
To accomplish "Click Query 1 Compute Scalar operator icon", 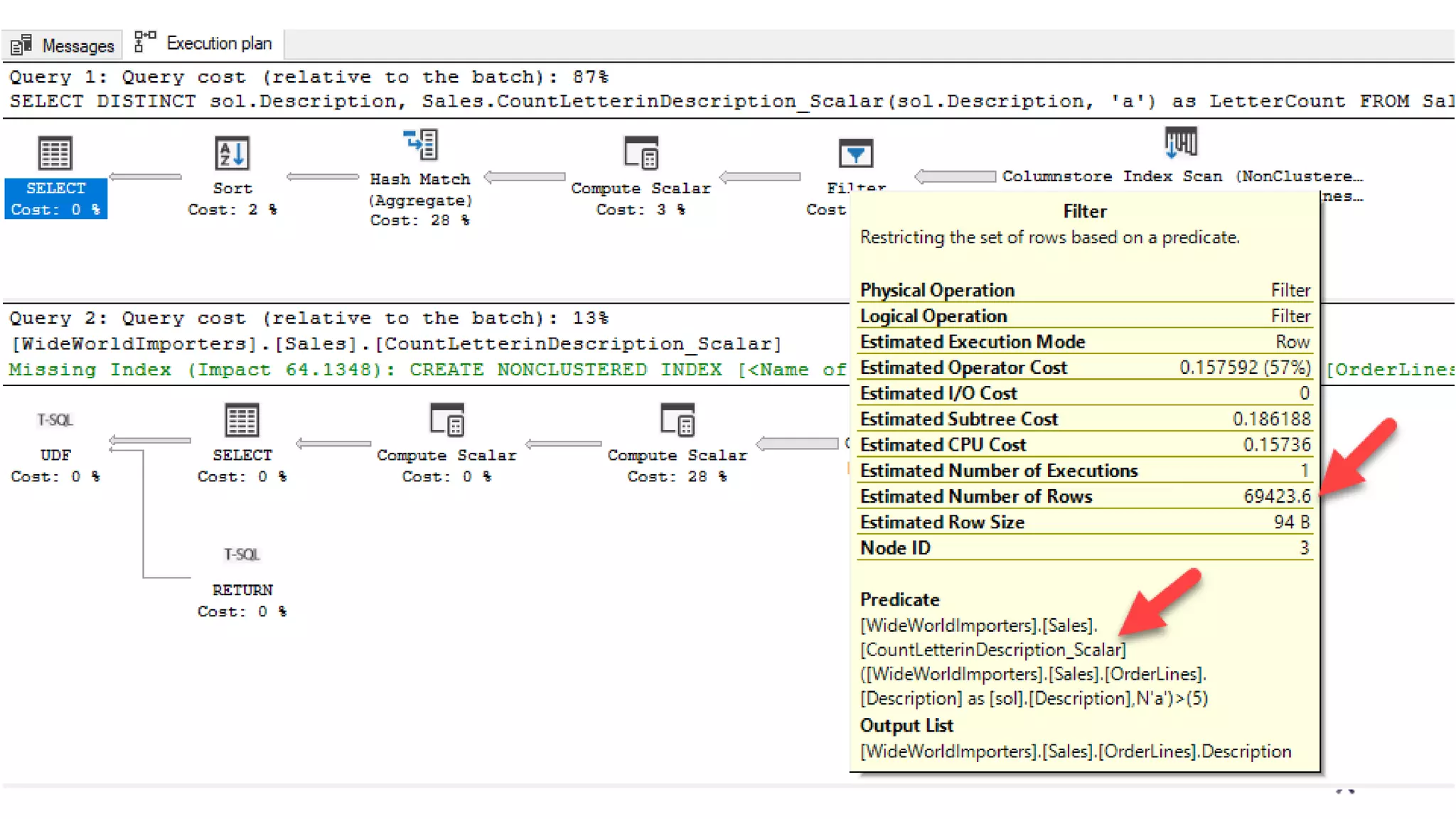I will (641, 153).
